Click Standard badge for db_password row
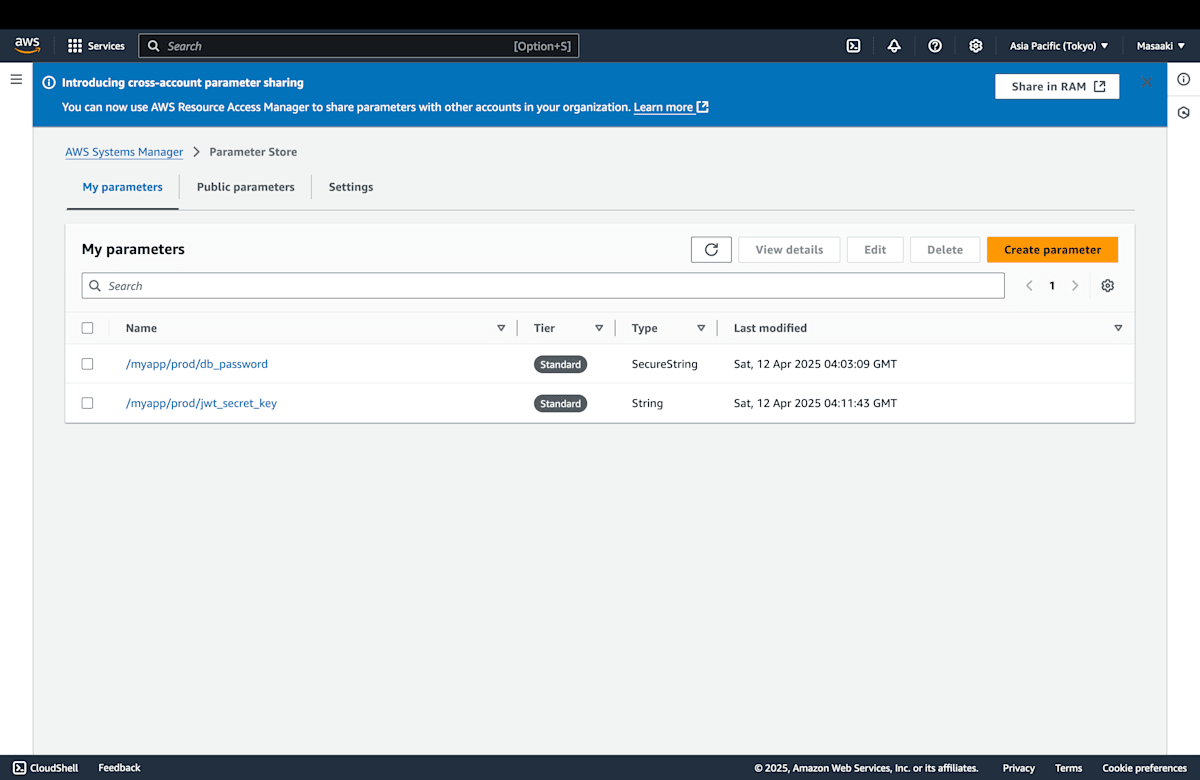1200x780 pixels. pos(560,364)
